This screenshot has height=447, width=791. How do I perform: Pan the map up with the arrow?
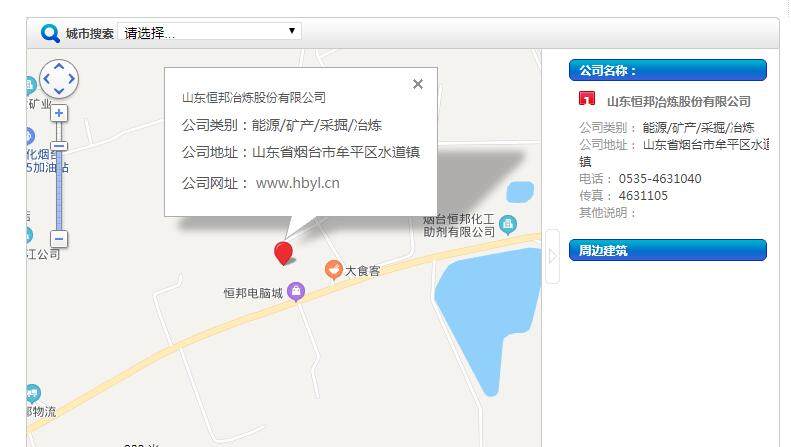59,66
